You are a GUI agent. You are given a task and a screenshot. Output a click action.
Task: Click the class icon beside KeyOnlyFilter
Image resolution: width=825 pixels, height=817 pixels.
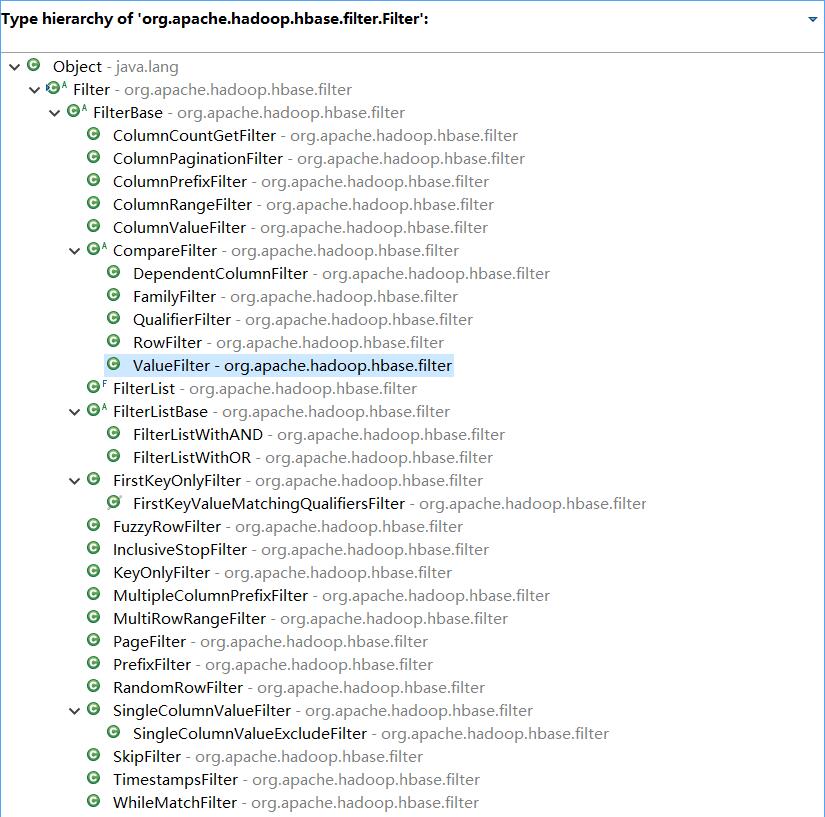pos(94,571)
